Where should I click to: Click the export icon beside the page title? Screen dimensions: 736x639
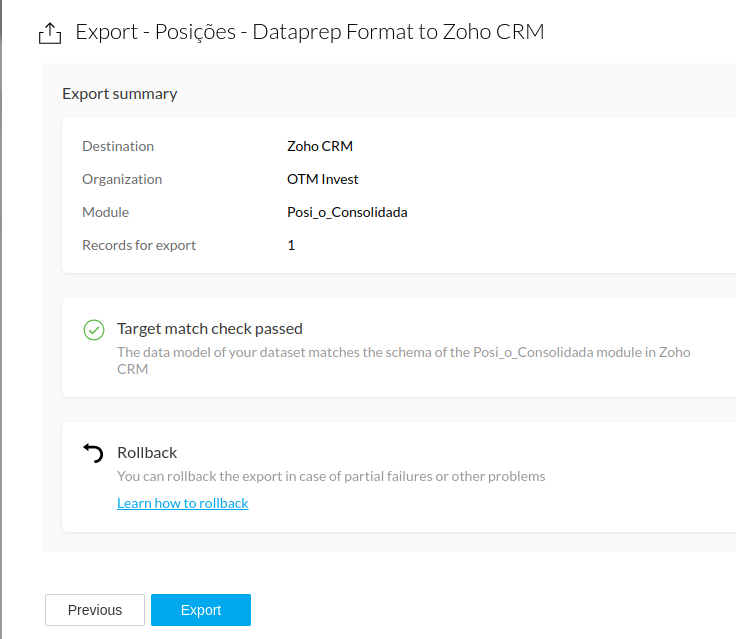coord(49,33)
